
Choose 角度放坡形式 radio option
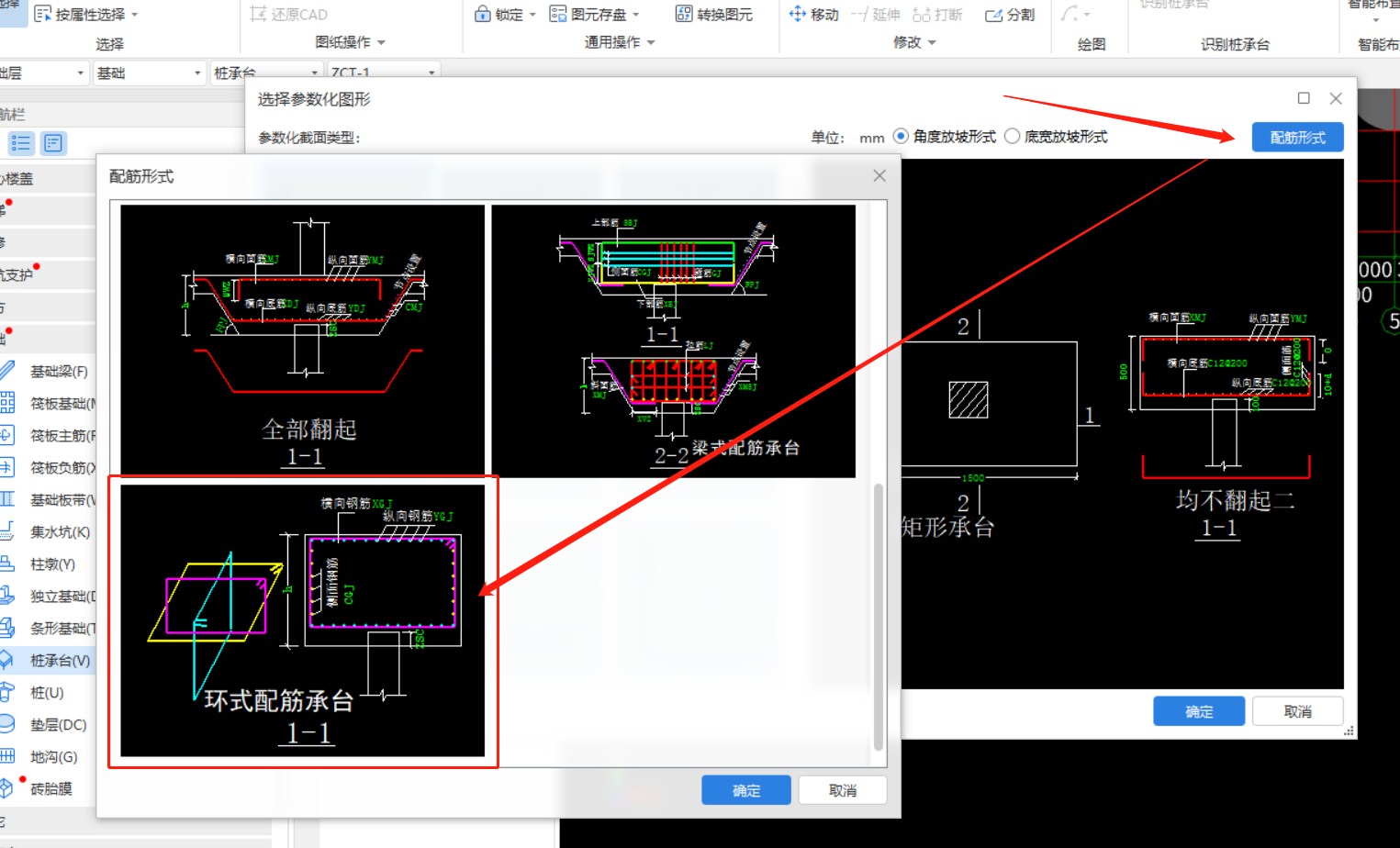pyautogui.click(x=901, y=136)
